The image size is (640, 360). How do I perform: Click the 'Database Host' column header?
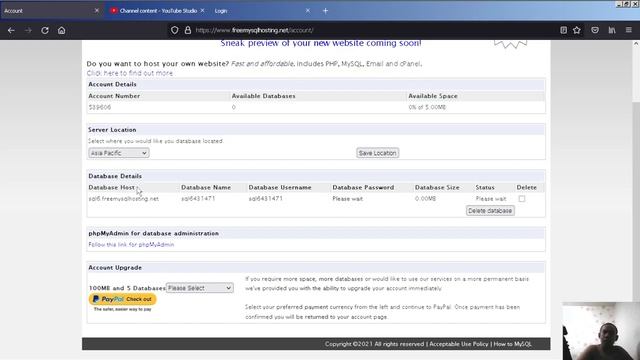pyautogui.click(x=111, y=187)
